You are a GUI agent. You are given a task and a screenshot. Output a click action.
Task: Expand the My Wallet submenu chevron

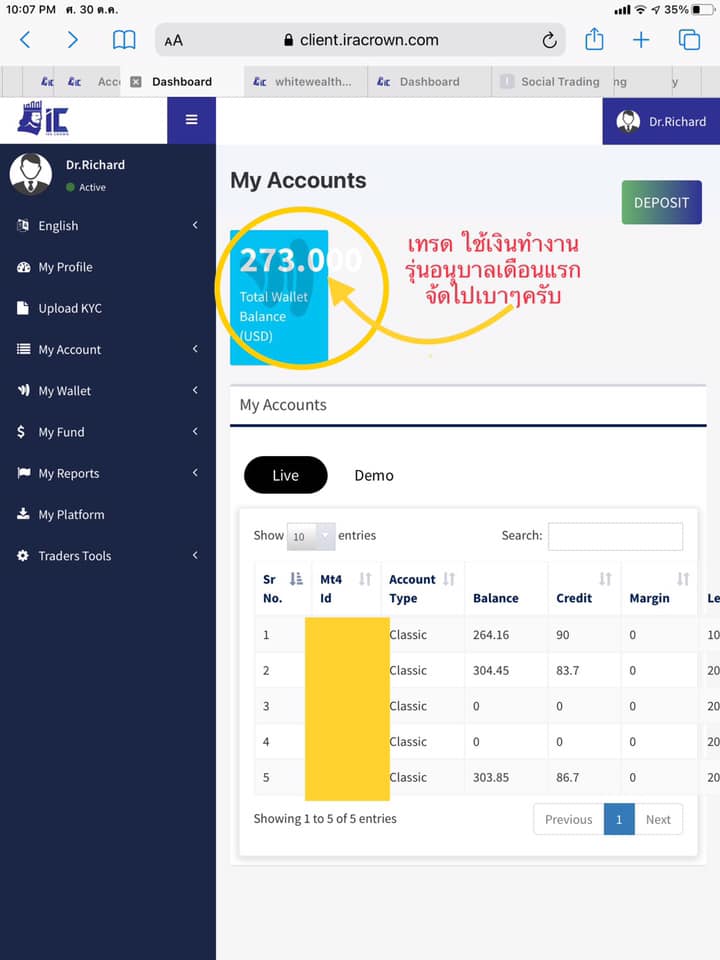pyautogui.click(x=195, y=390)
